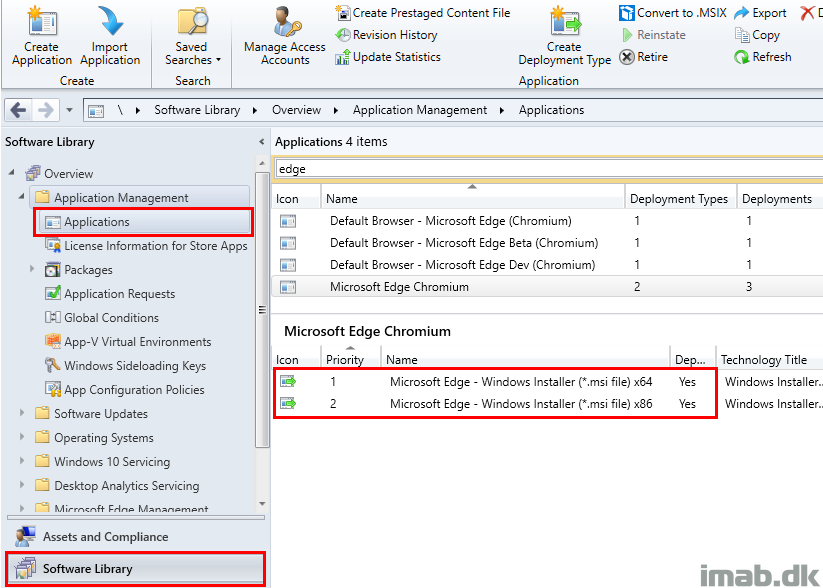Screen dimensions: 823x588
Task: Expand the Software Updates folder
Action: 22,413
